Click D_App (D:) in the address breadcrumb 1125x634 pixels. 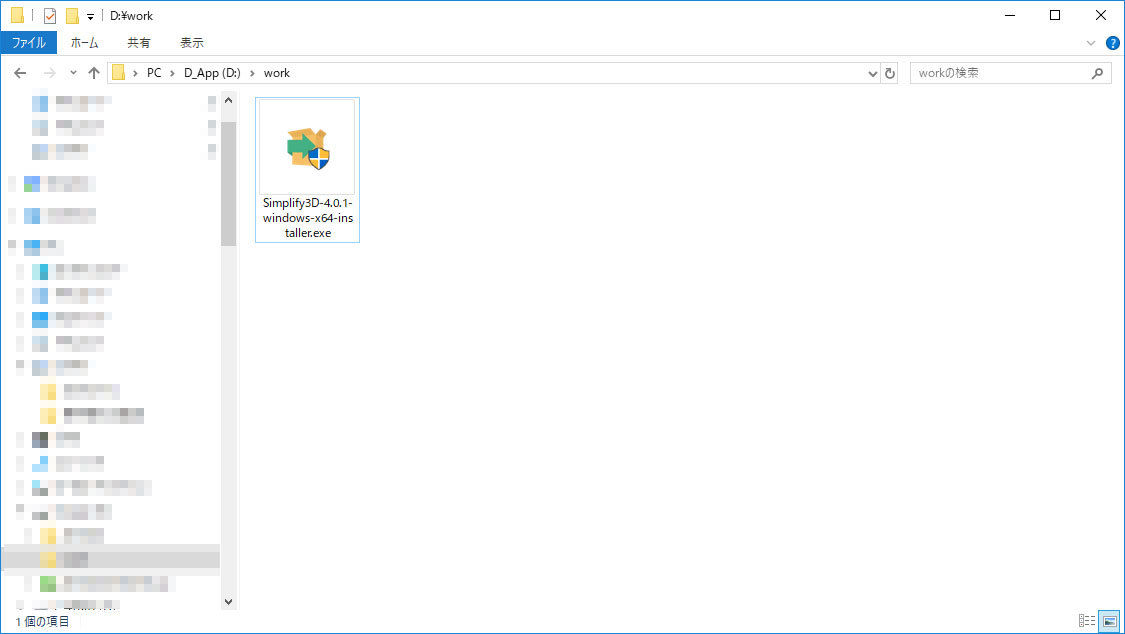point(213,73)
